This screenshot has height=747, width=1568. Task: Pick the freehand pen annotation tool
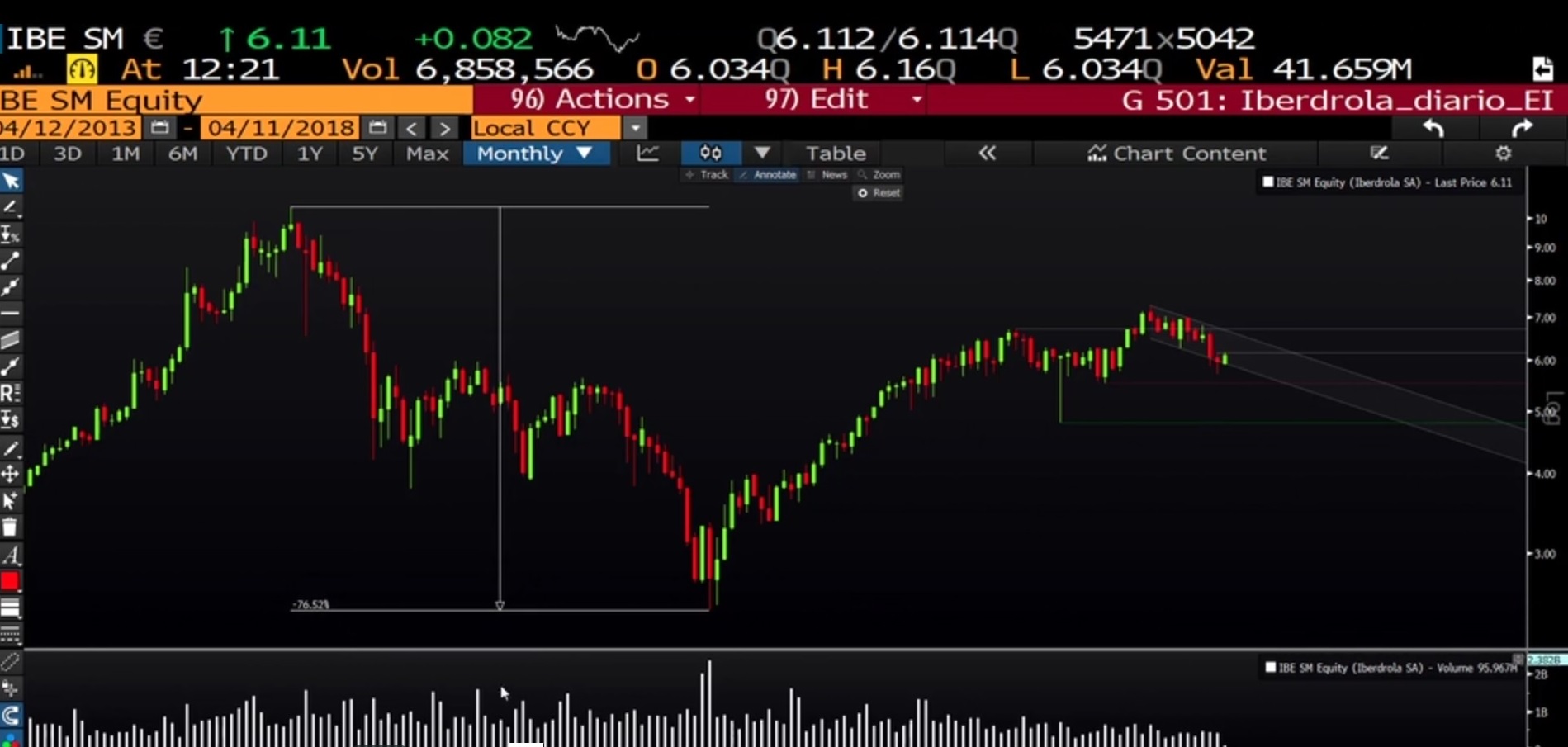point(11,448)
